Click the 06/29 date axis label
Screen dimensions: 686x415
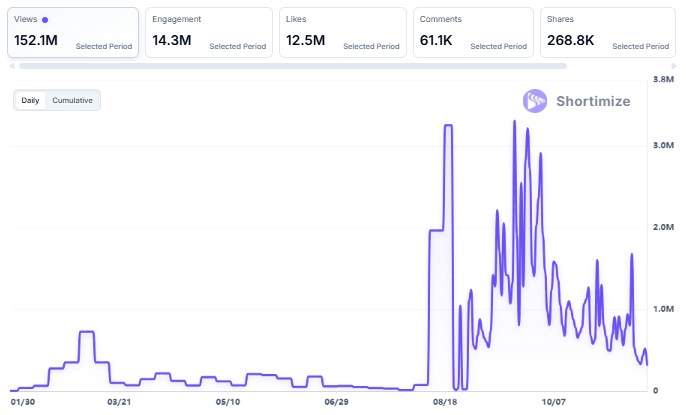[x=336, y=402]
